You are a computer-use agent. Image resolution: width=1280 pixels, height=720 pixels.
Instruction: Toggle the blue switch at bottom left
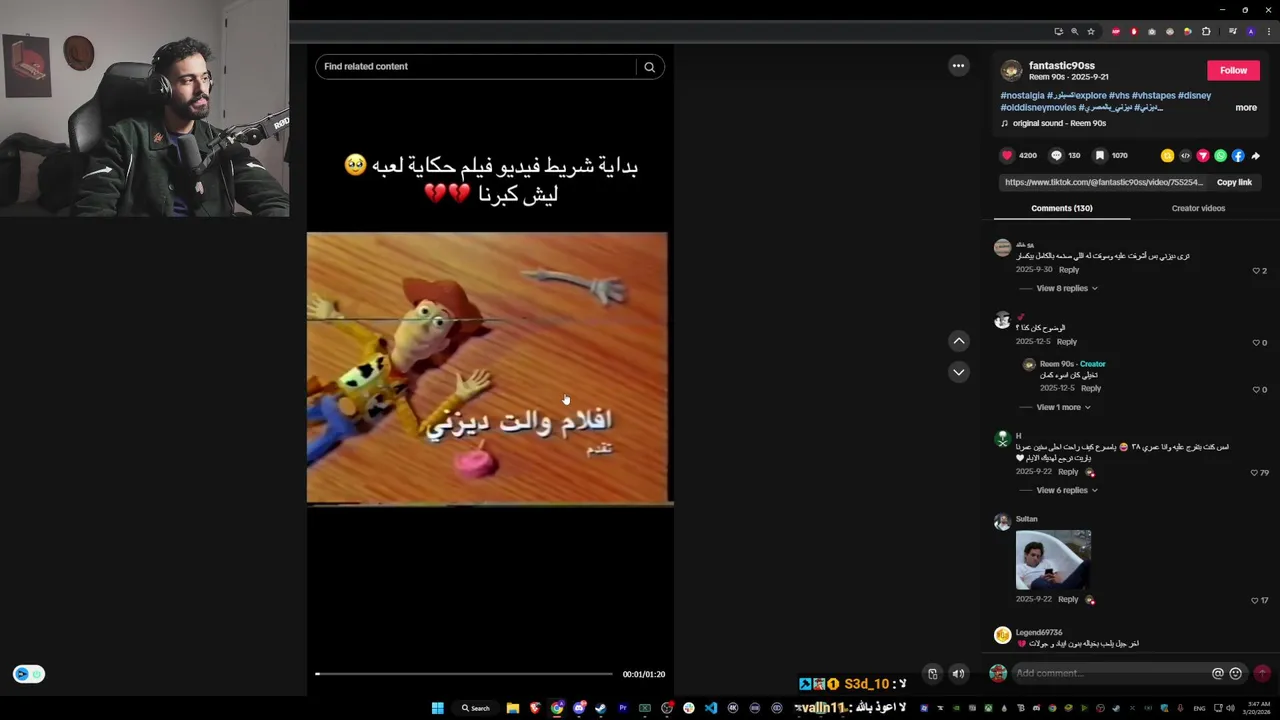pos(29,674)
